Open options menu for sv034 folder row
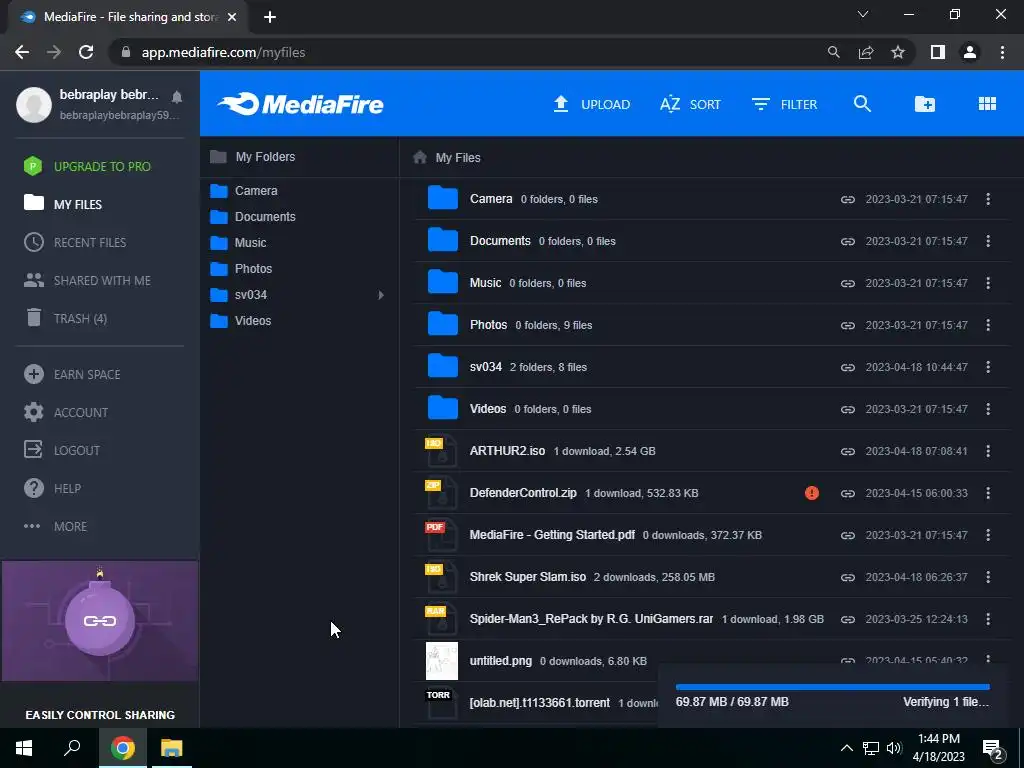Viewport: 1024px width, 768px height. 988,367
